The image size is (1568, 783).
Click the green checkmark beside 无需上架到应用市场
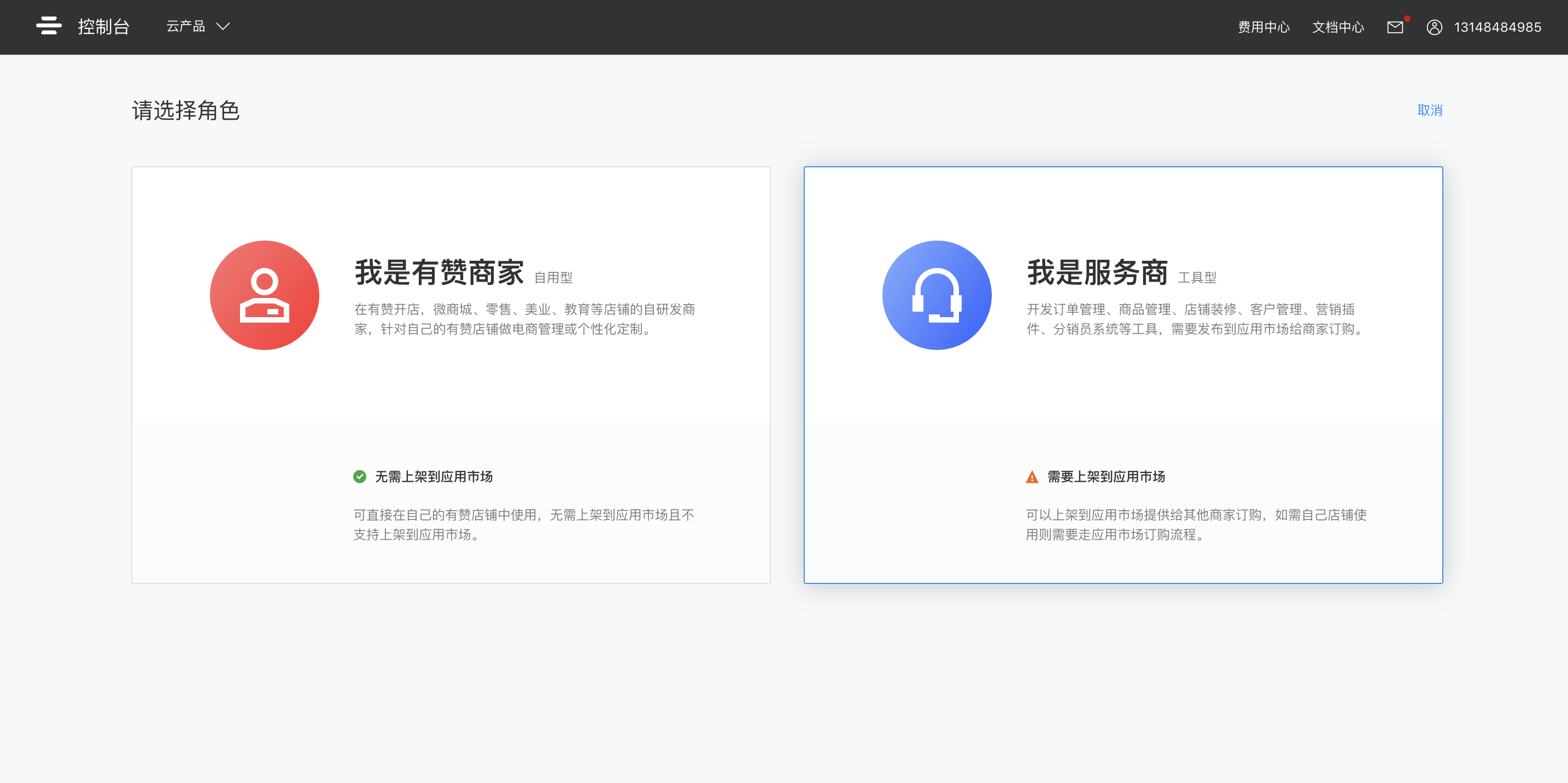pyautogui.click(x=360, y=477)
